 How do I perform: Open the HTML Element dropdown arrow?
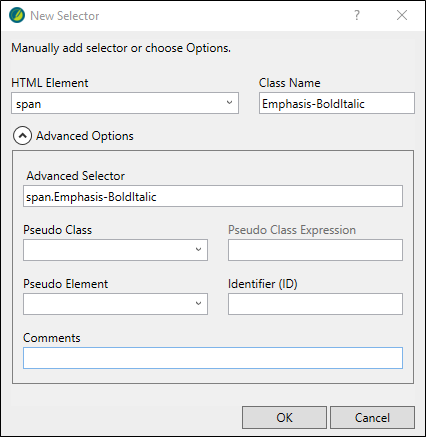[229, 103]
